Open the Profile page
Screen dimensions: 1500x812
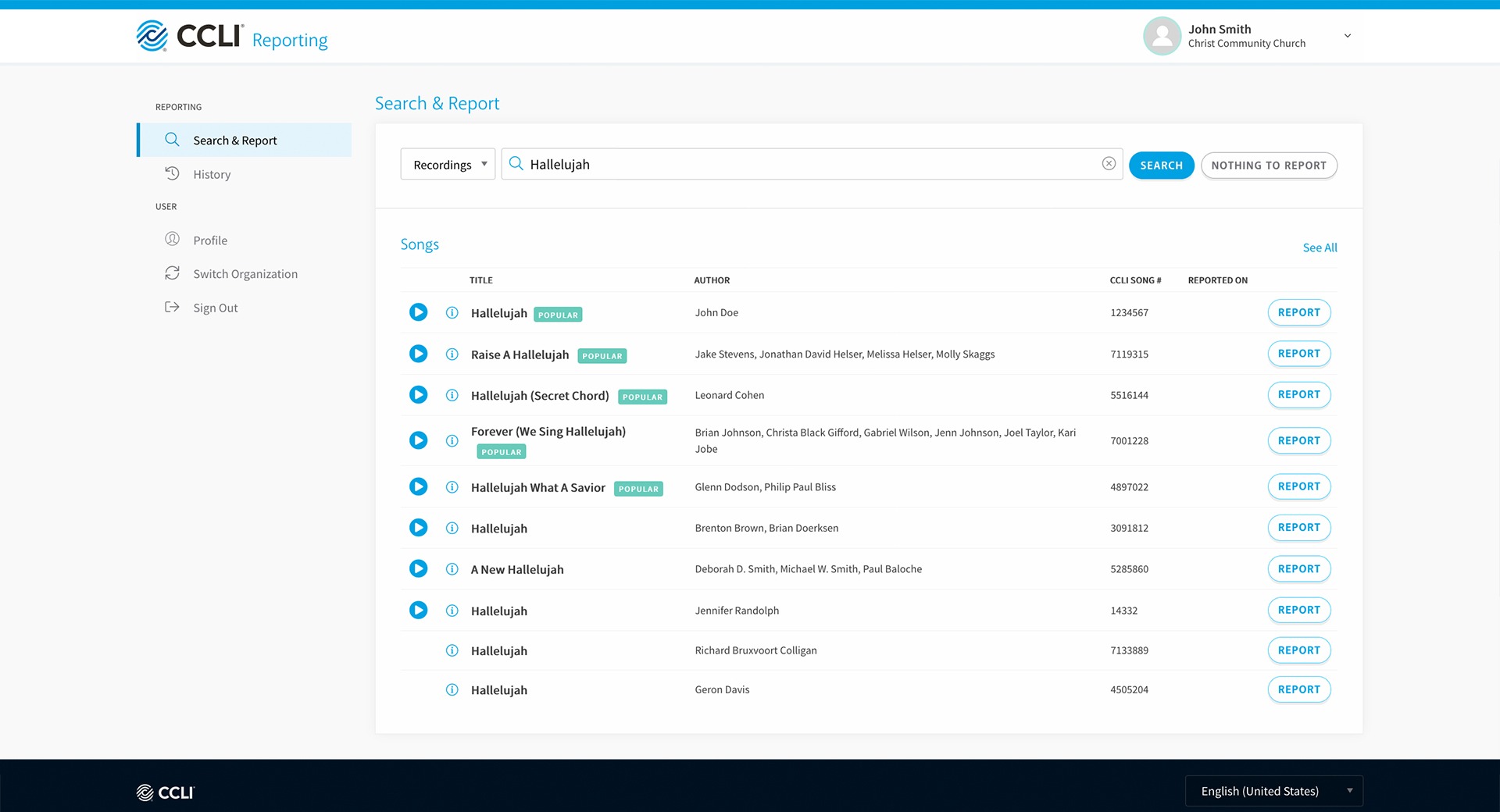tap(210, 240)
